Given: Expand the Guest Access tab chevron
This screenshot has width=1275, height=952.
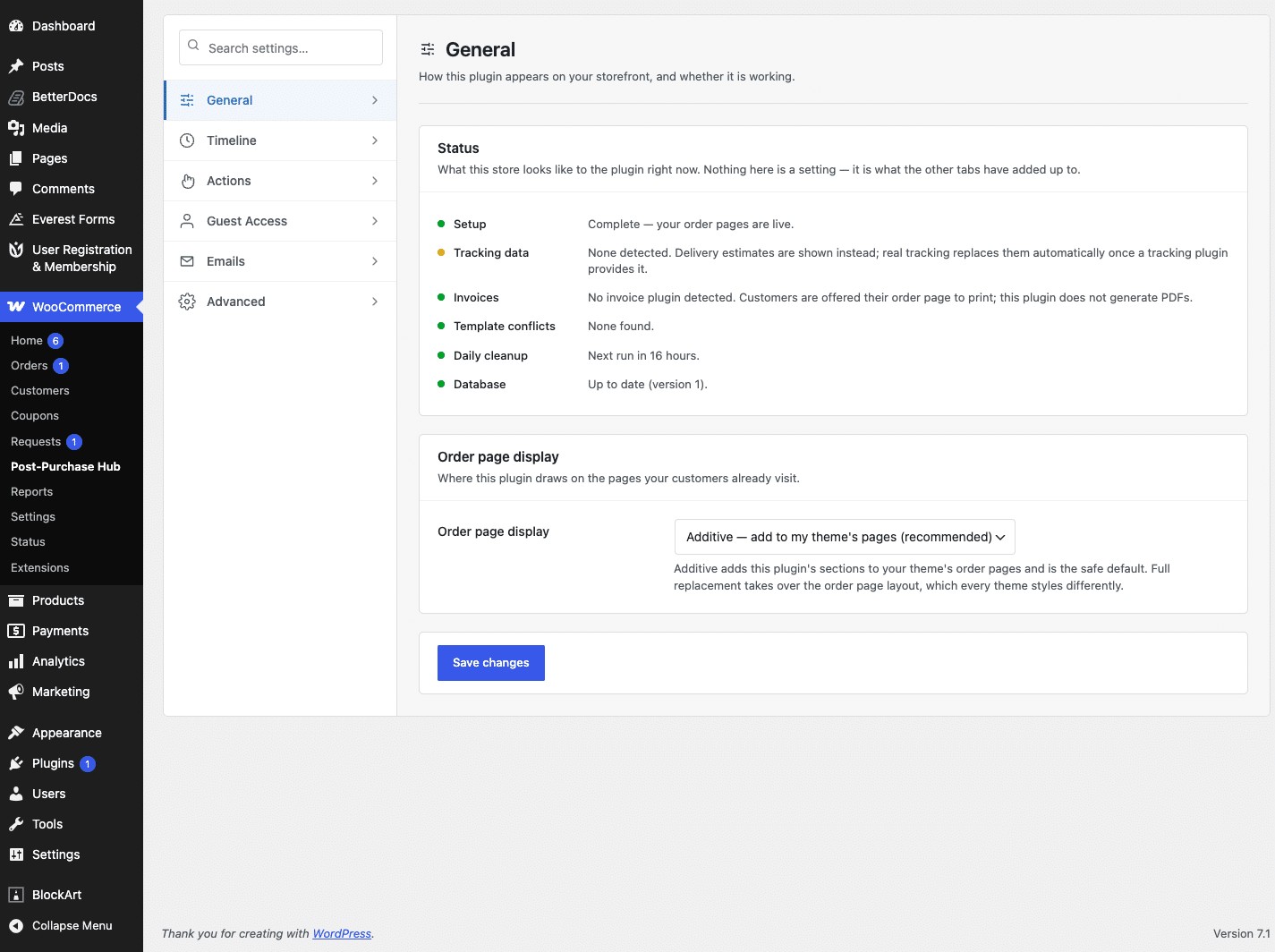Looking at the screenshot, I should (375, 221).
